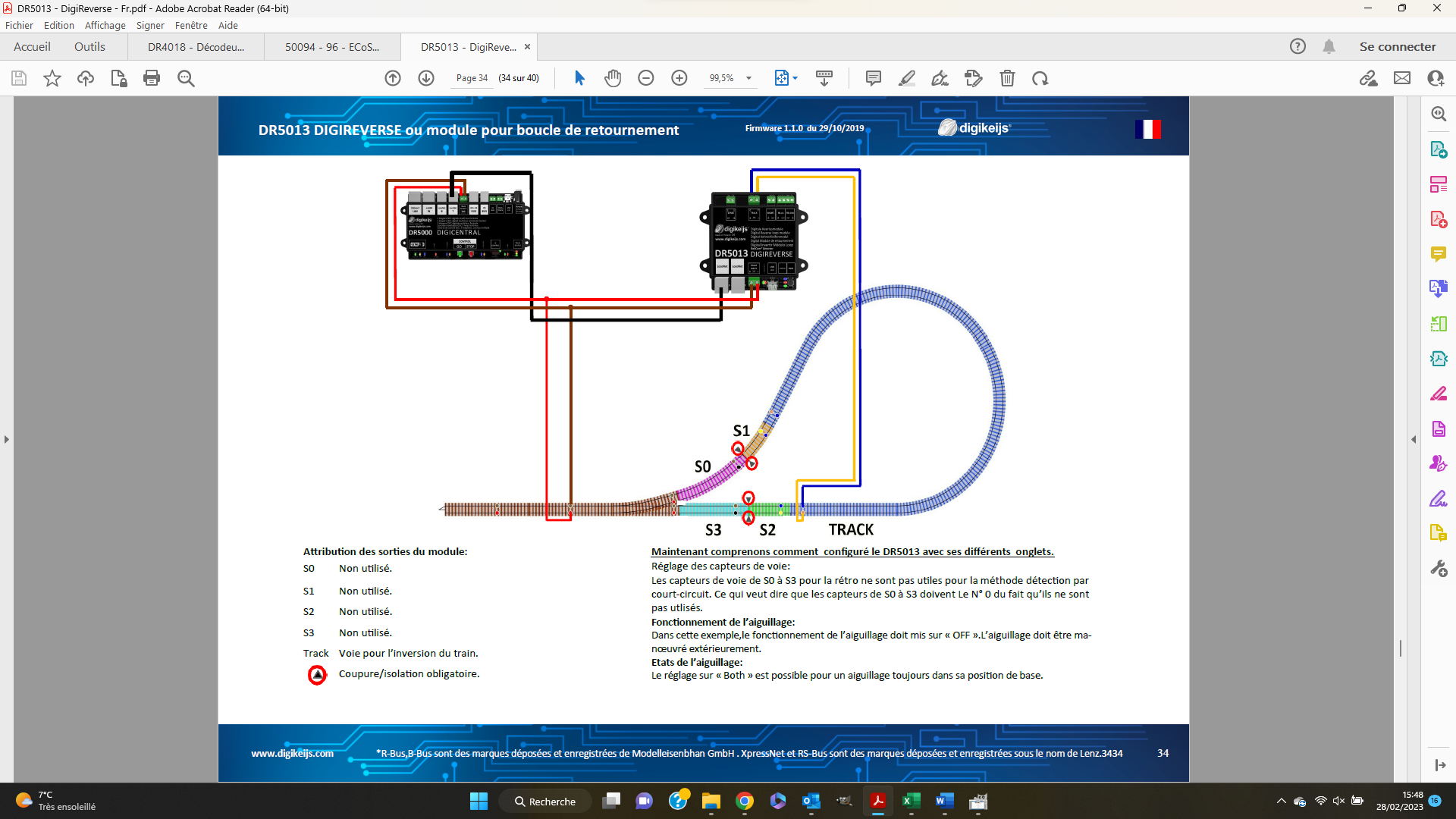The height and width of the screenshot is (819, 1456).
Task: Click the Save file icon
Action: (x=19, y=78)
